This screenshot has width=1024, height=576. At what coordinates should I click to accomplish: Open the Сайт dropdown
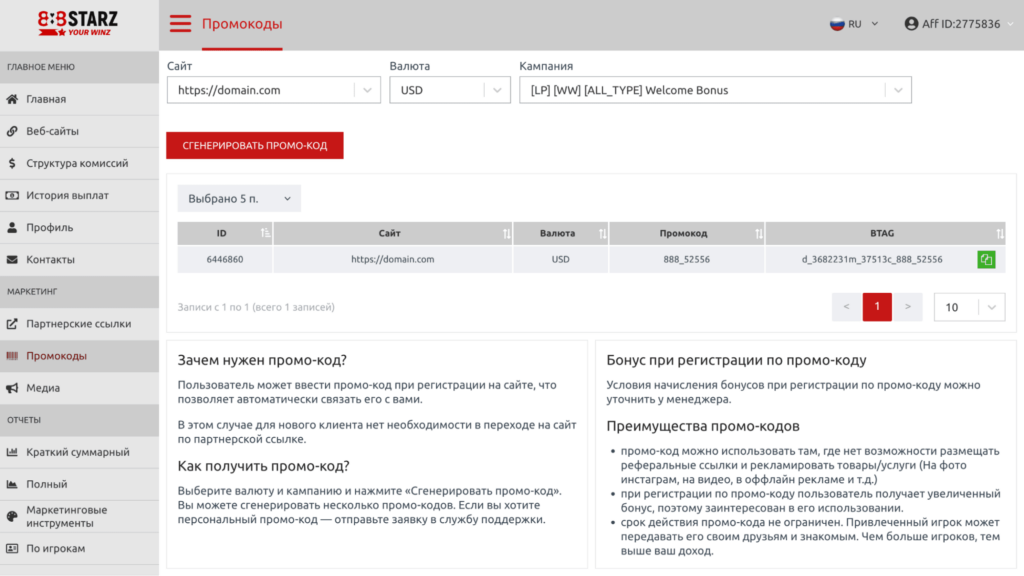(274, 90)
